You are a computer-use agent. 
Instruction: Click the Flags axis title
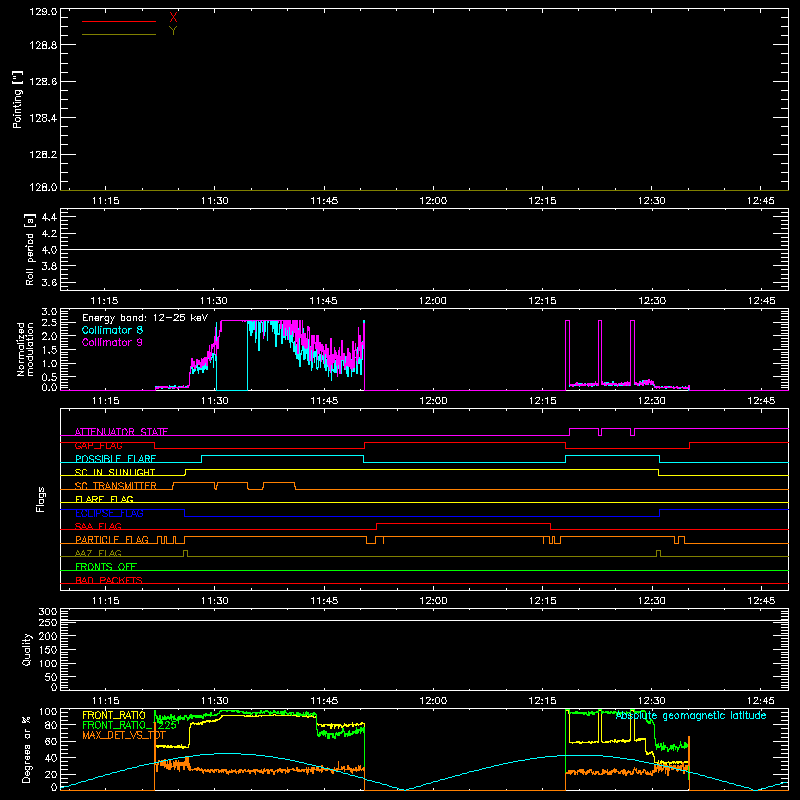click(x=41, y=499)
